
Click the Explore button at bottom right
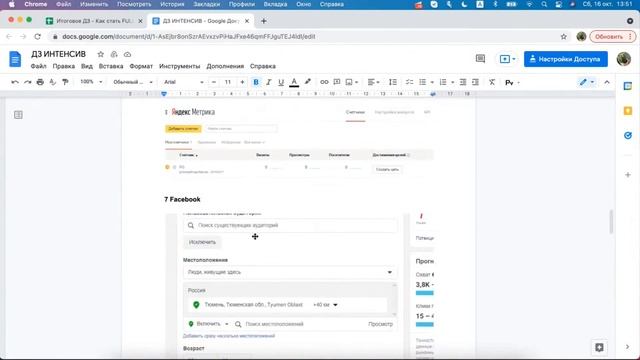[x=599, y=347]
